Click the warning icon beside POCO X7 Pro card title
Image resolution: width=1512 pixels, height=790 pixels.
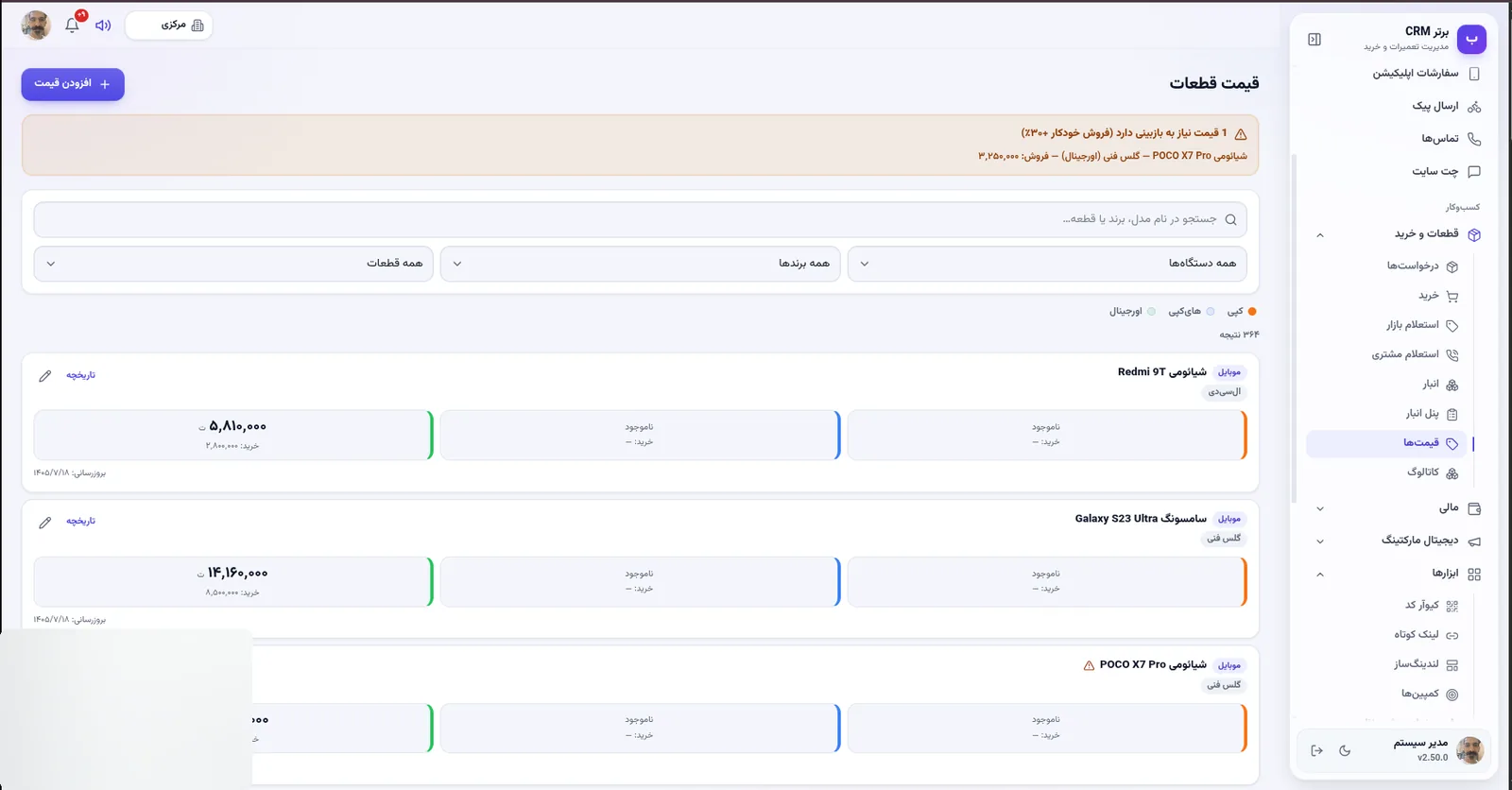(x=1089, y=665)
